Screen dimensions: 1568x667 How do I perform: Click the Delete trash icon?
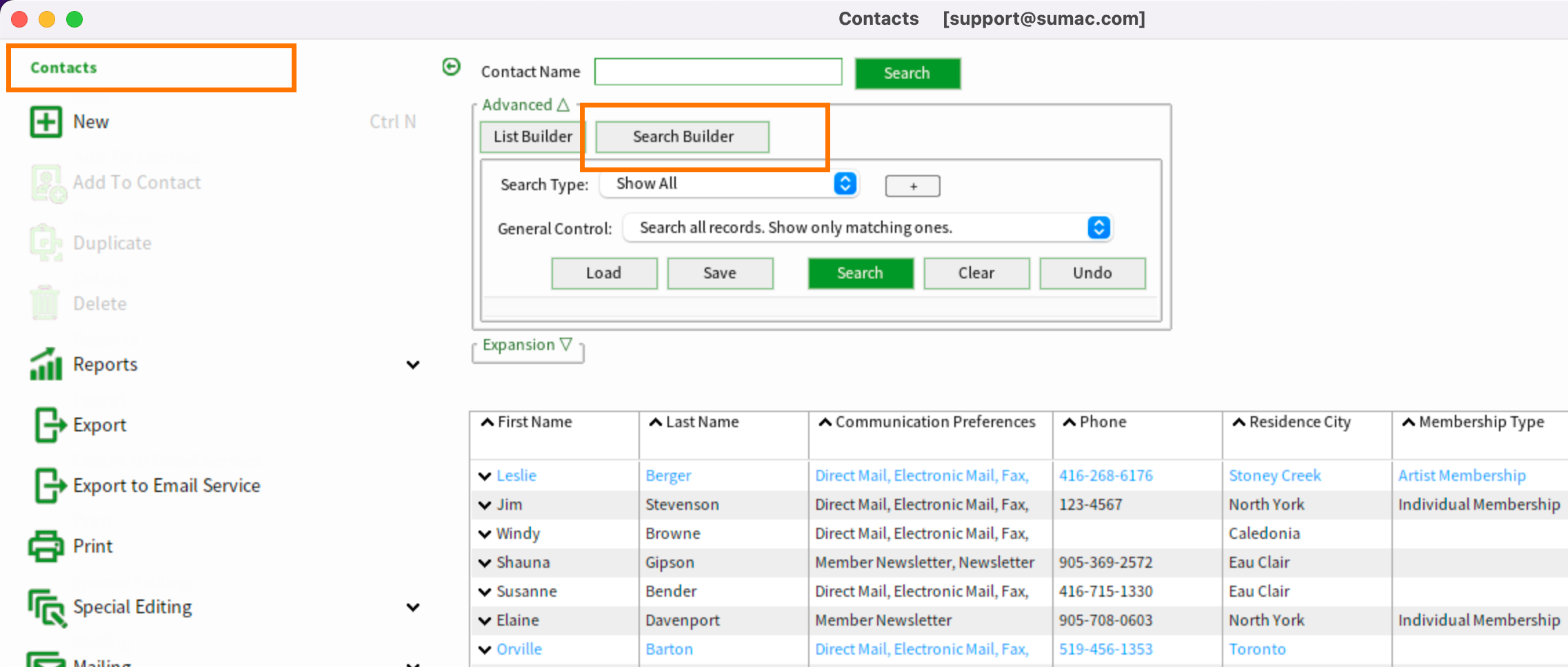(45, 303)
